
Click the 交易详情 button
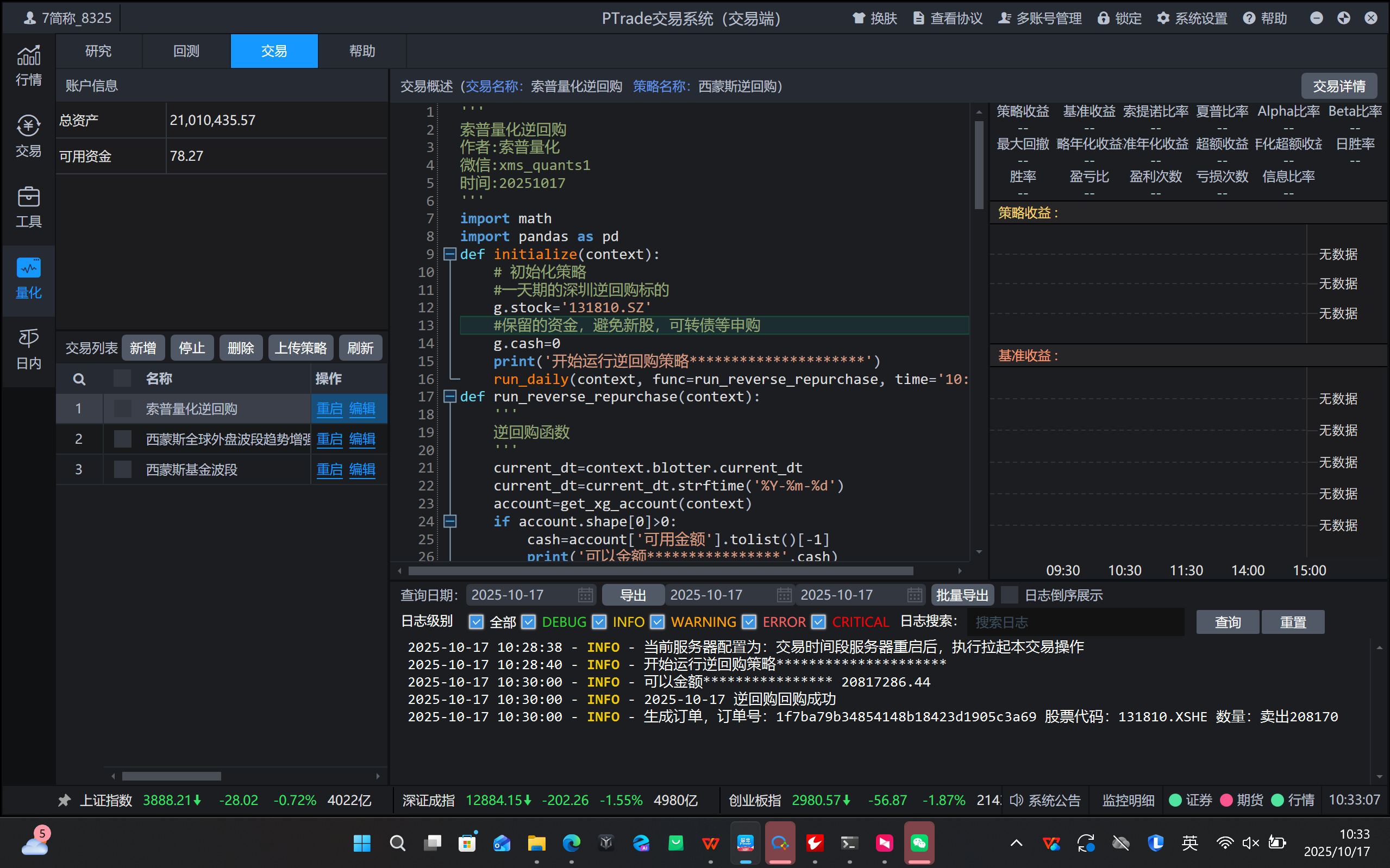pyautogui.click(x=1338, y=86)
